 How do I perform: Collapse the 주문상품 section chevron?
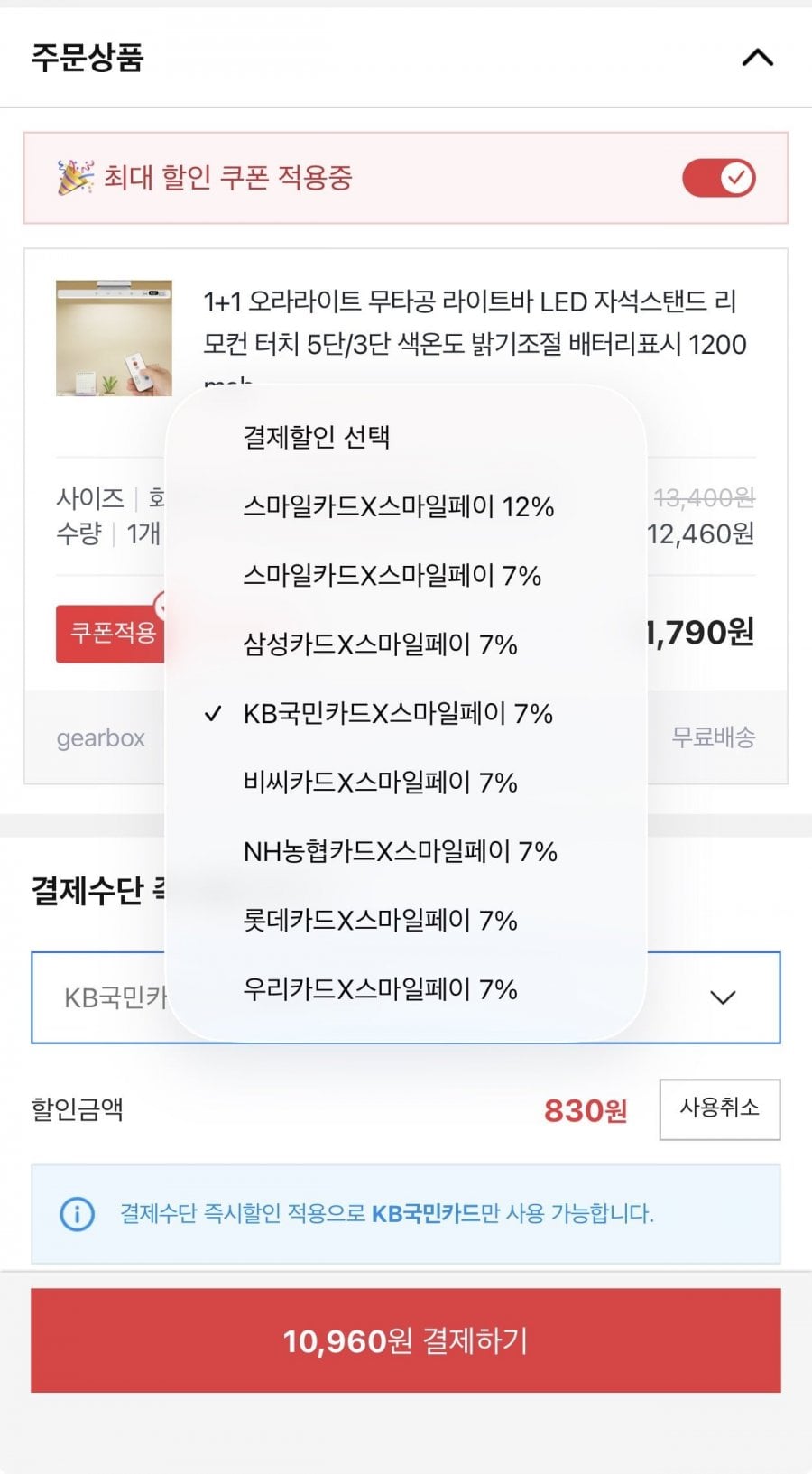(757, 58)
